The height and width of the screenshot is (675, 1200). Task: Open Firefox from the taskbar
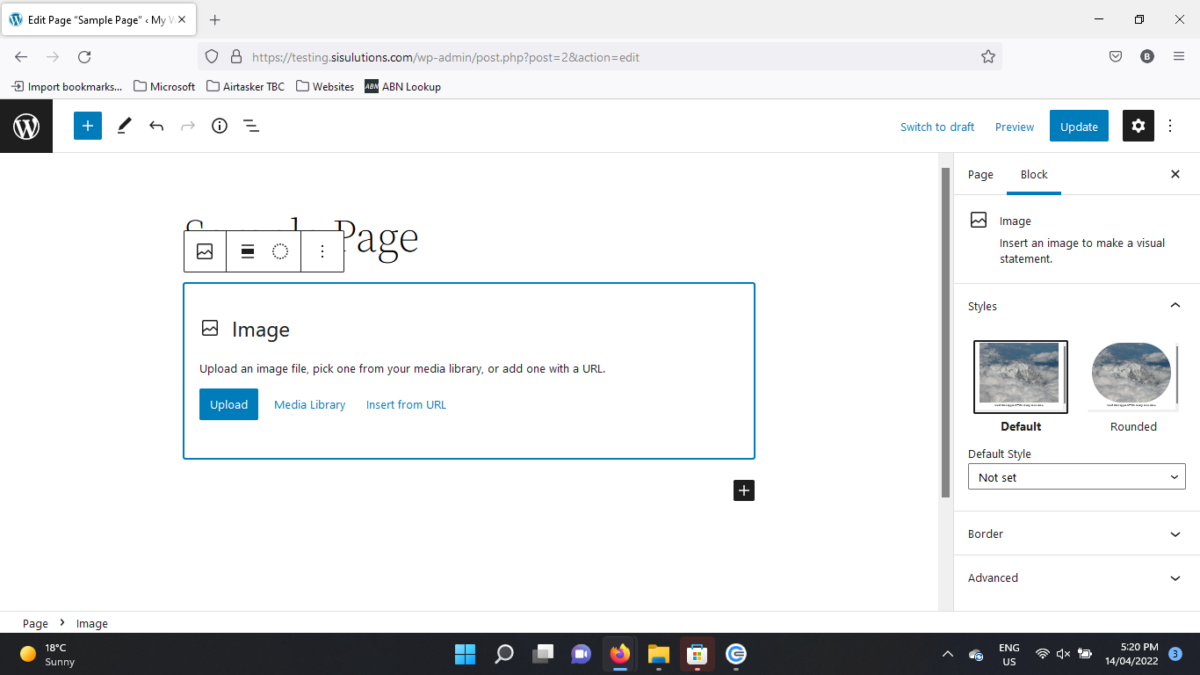tap(619, 655)
